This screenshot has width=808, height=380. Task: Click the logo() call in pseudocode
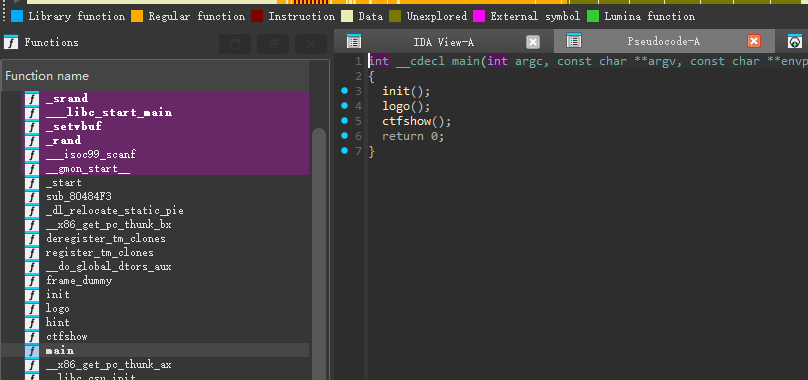[406, 106]
